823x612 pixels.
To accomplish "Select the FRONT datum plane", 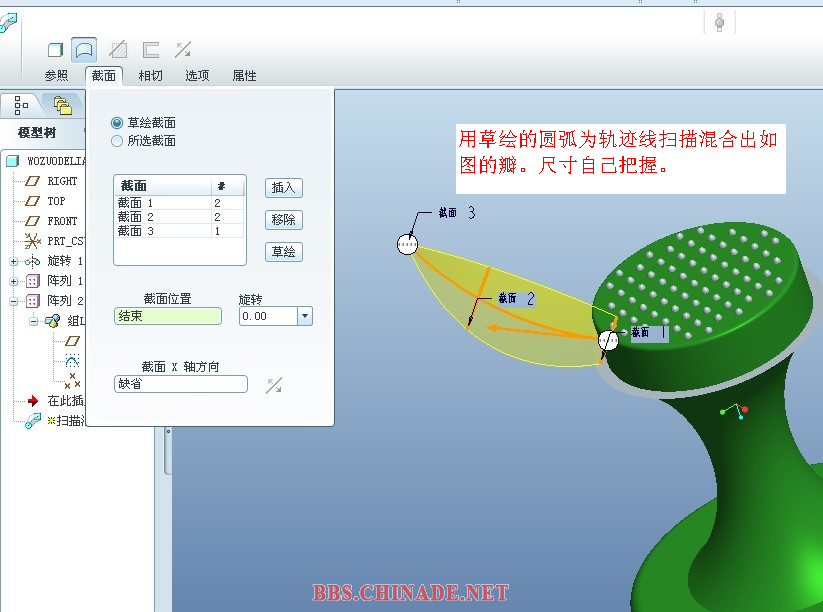I will 51,221.
